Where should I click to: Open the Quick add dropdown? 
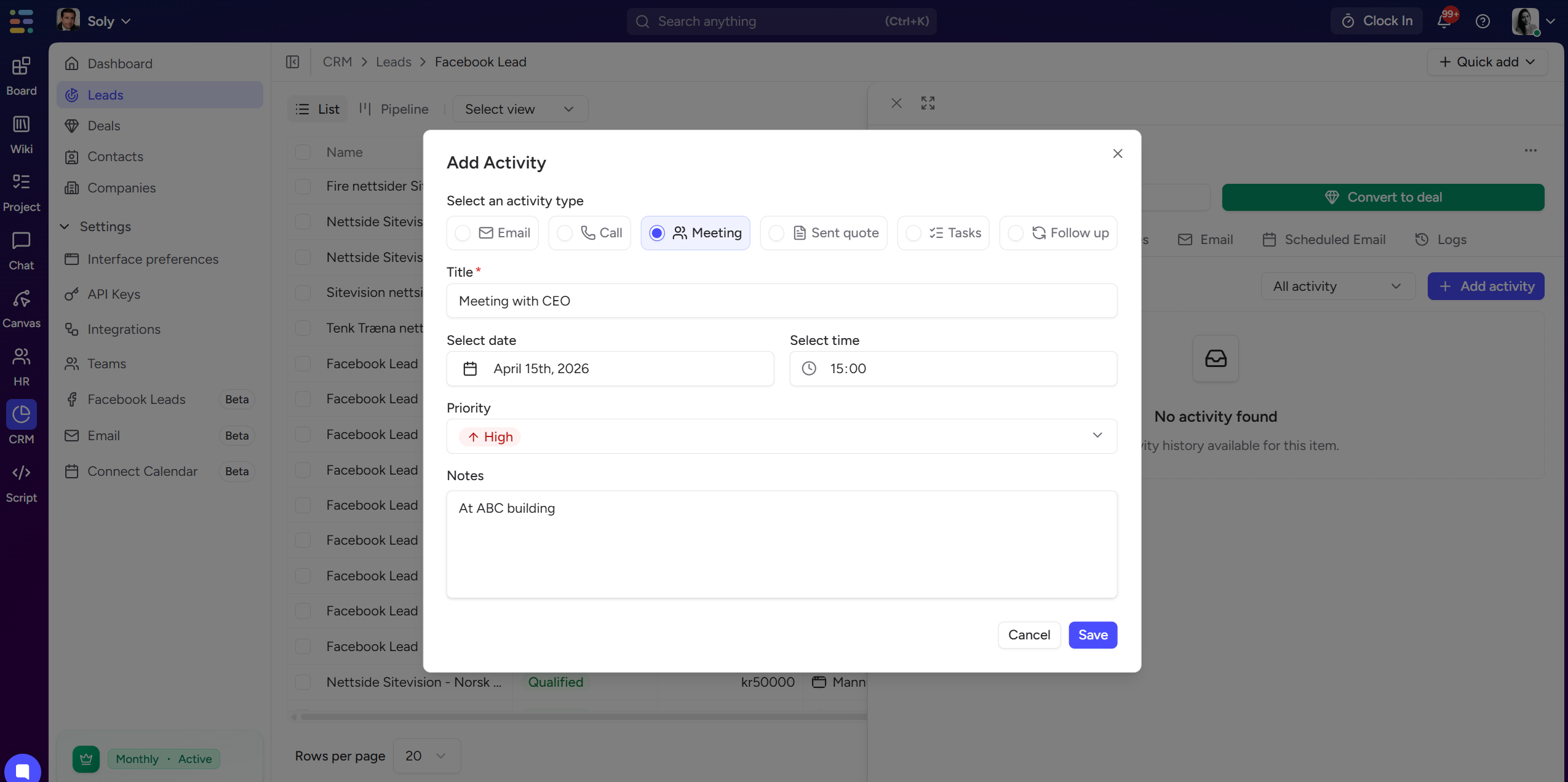click(x=1487, y=62)
